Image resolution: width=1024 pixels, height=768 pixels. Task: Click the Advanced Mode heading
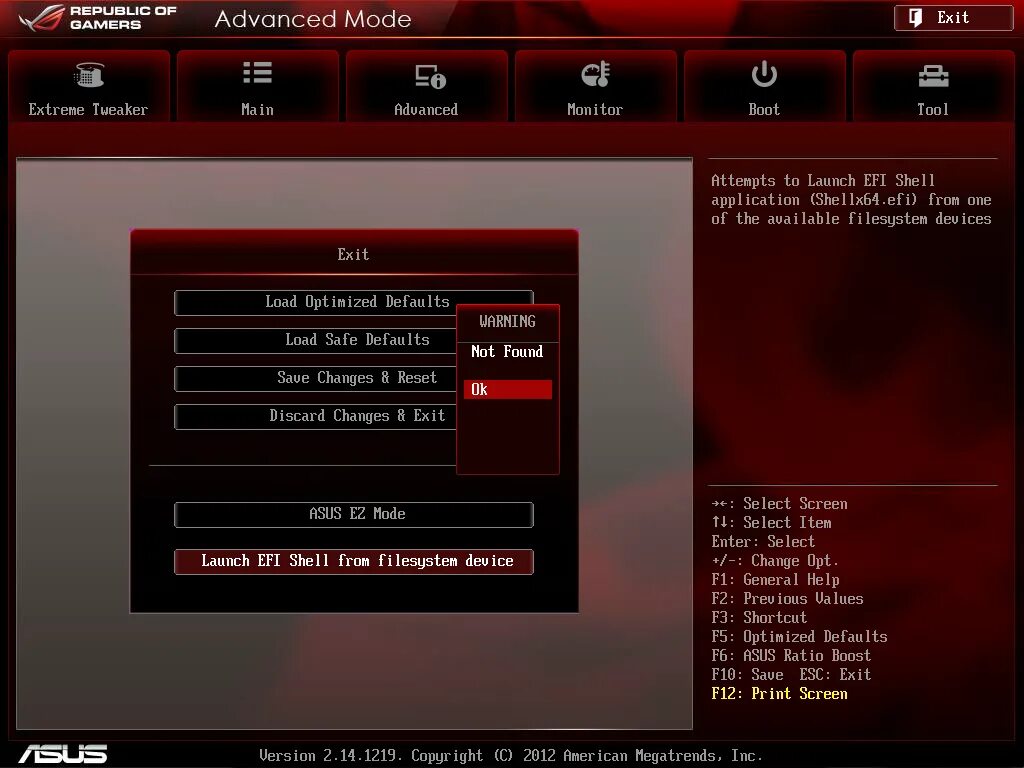[x=313, y=19]
